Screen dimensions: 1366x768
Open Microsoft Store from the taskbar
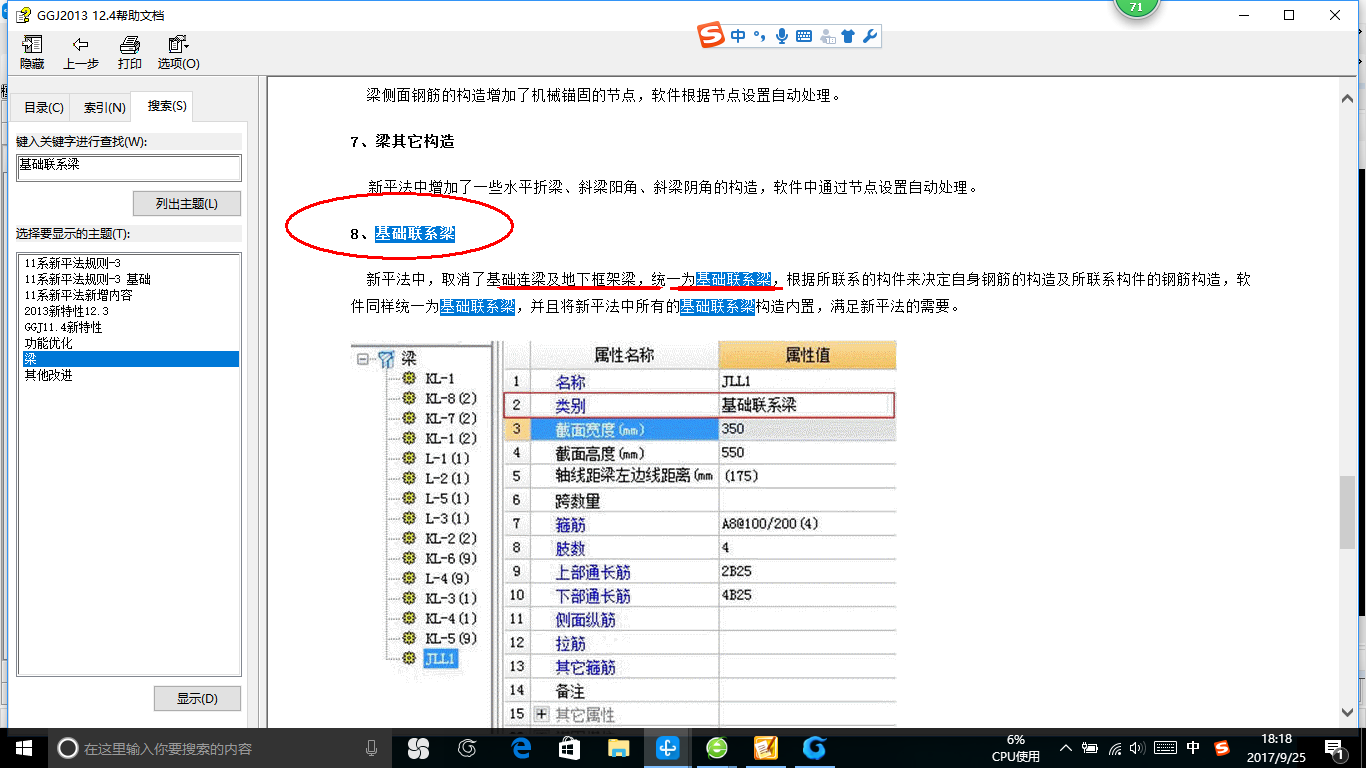(x=569, y=748)
